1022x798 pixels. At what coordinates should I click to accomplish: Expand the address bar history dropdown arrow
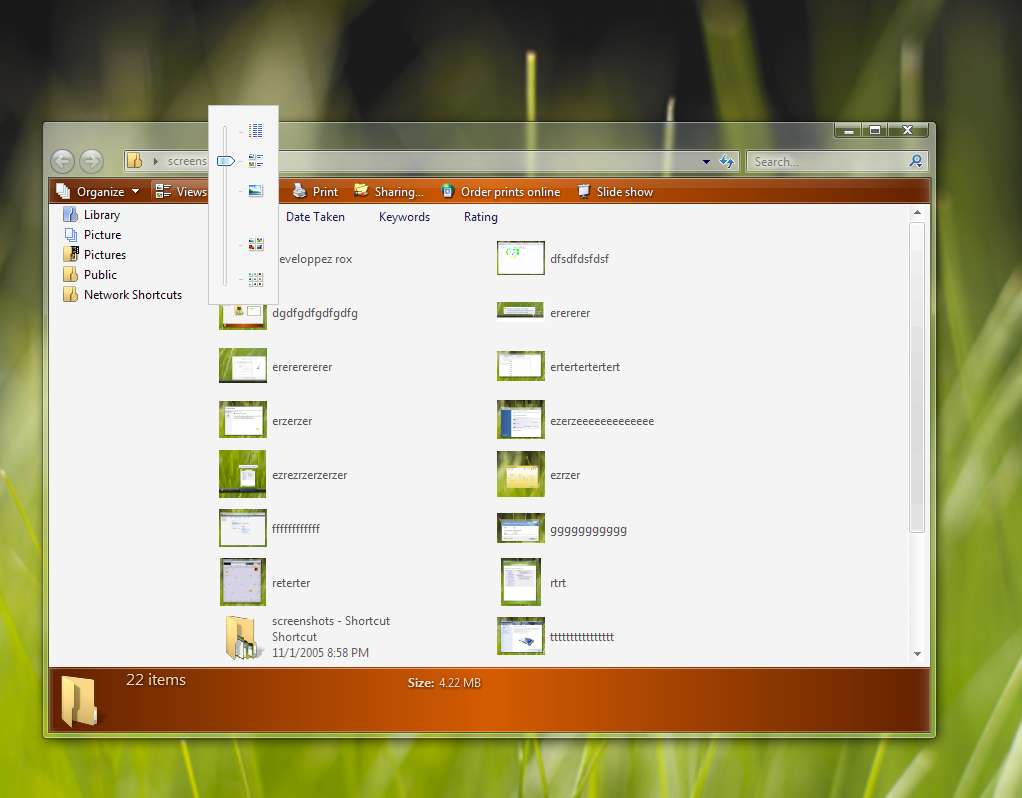(x=706, y=162)
